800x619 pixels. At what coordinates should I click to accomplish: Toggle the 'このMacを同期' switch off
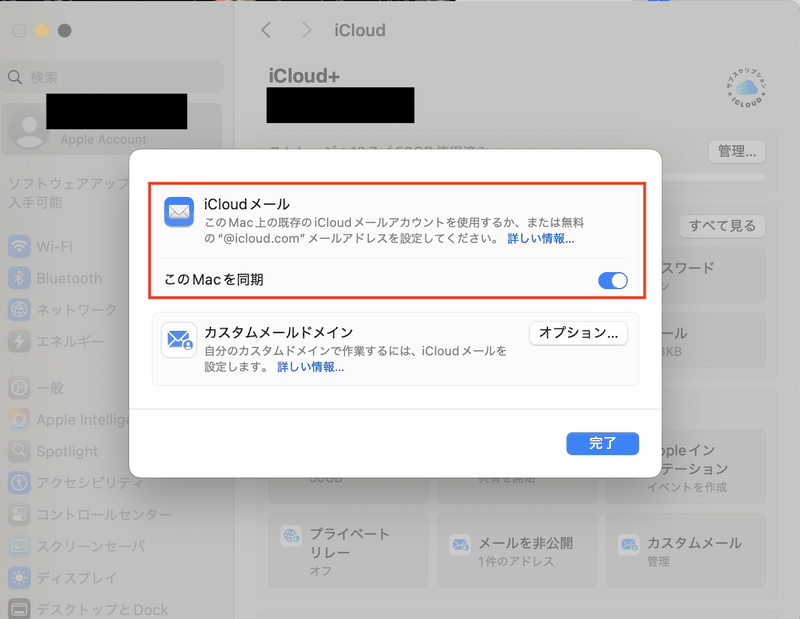tap(613, 280)
